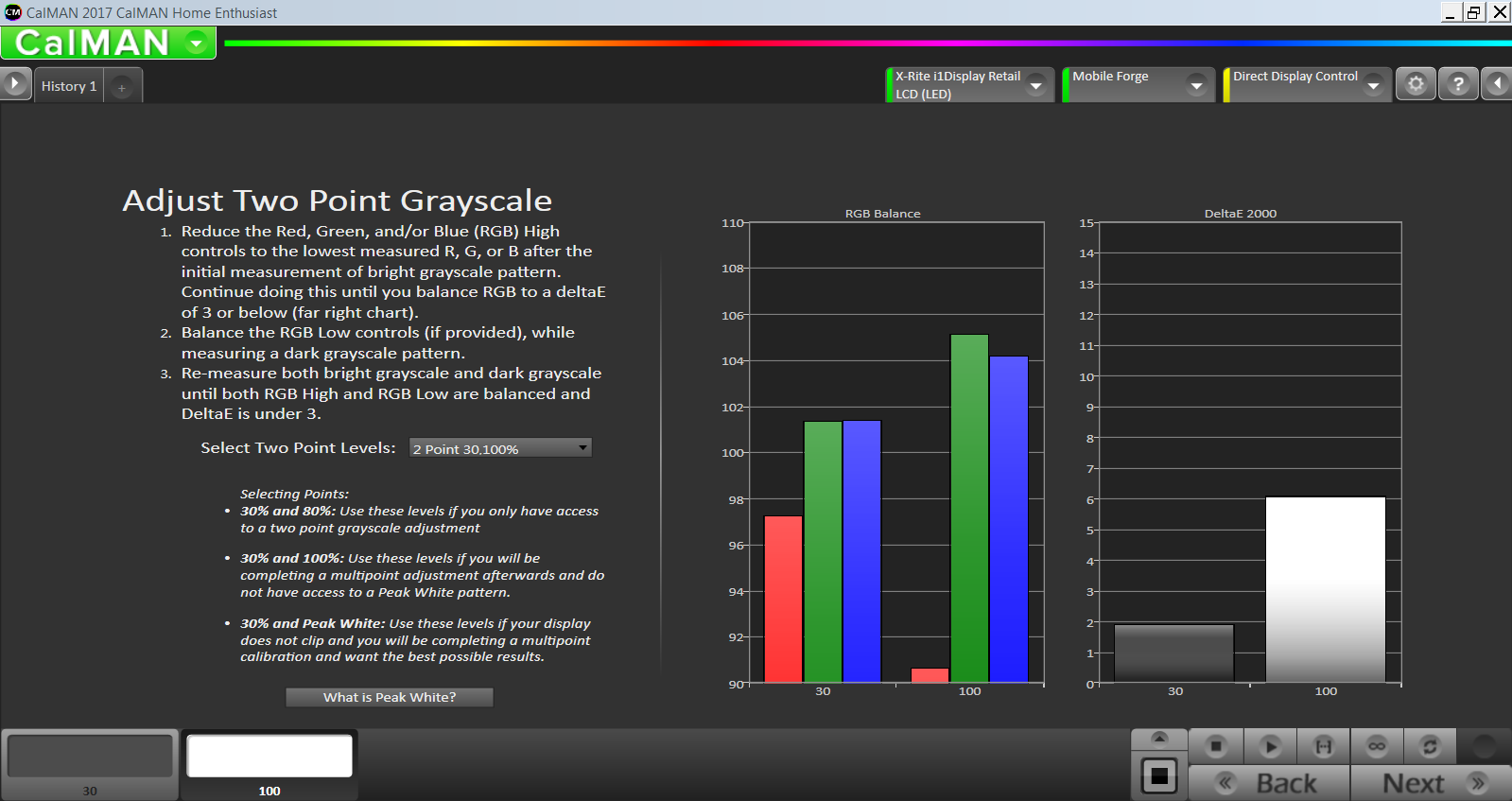The height and width of the screenshot is (801, 1512).
Task: Click the blue bar at 100 in RGB Balance
Action: (1009, 519)
